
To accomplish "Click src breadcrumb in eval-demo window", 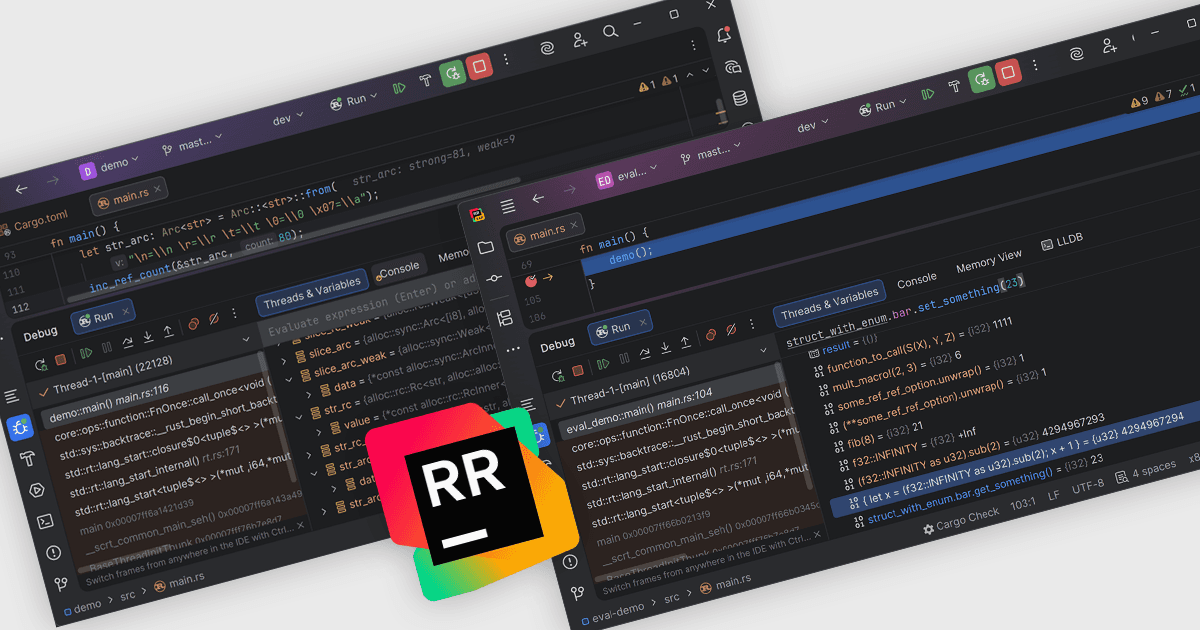I will tap(672, 599).
